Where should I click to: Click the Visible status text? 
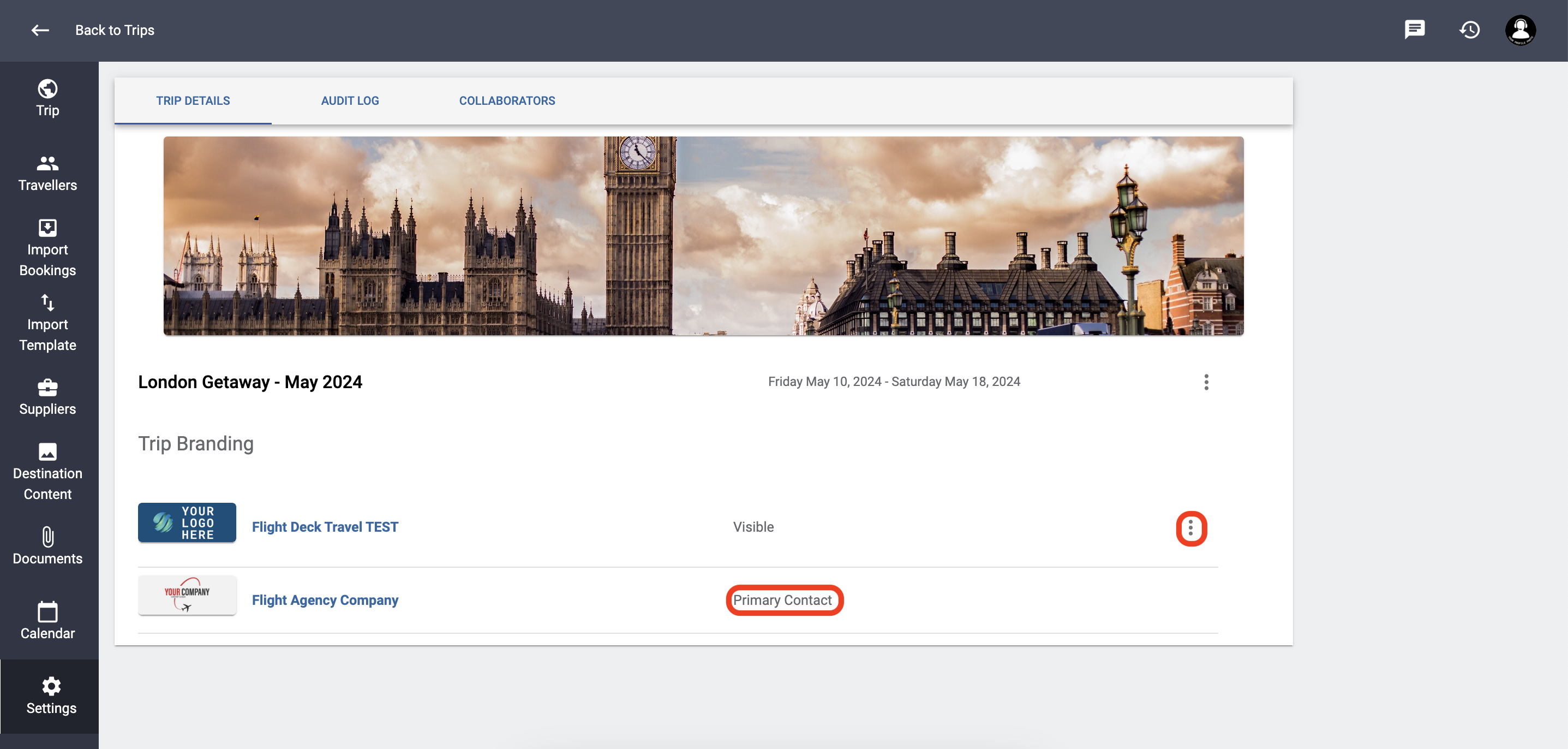pos(753,527)
